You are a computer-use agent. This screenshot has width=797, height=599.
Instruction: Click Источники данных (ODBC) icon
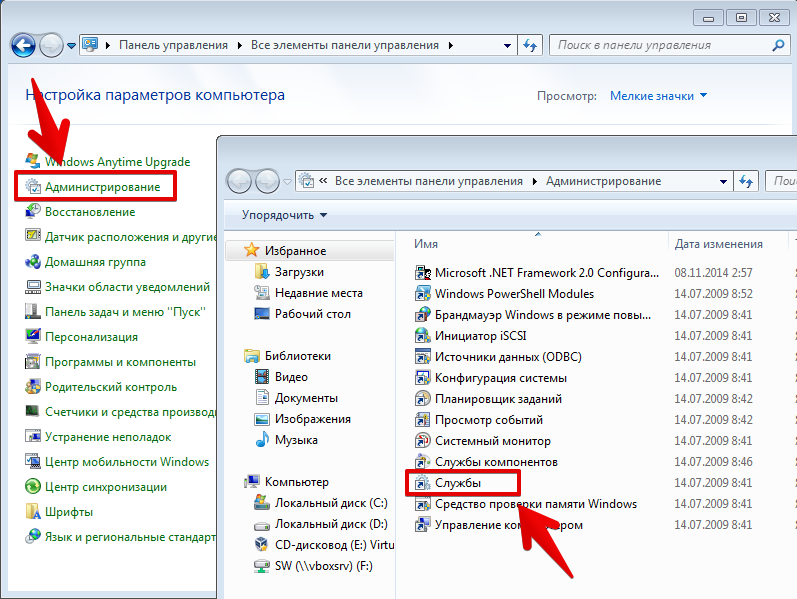pos(423,356)
